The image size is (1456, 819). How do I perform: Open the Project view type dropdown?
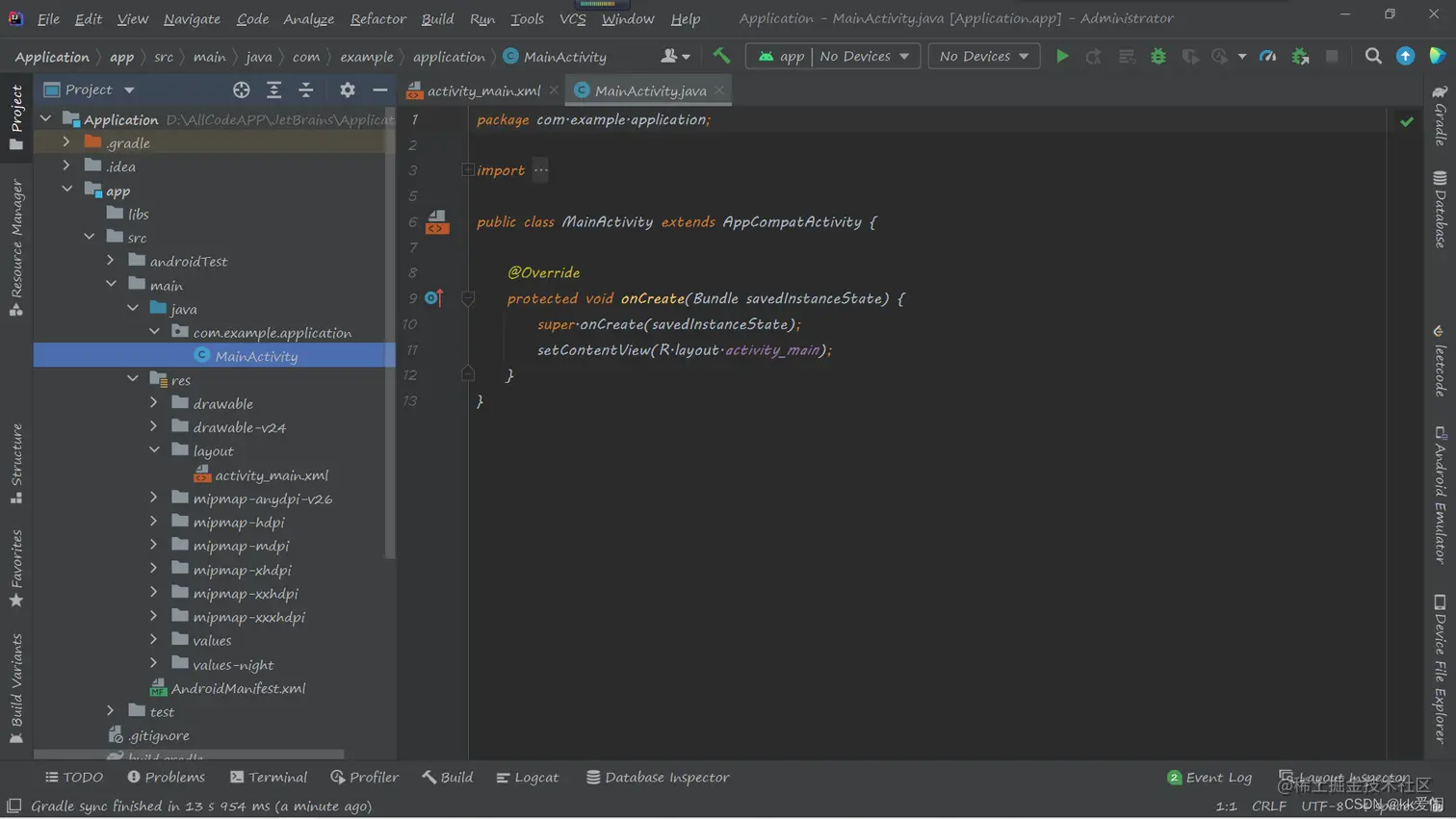90,90
